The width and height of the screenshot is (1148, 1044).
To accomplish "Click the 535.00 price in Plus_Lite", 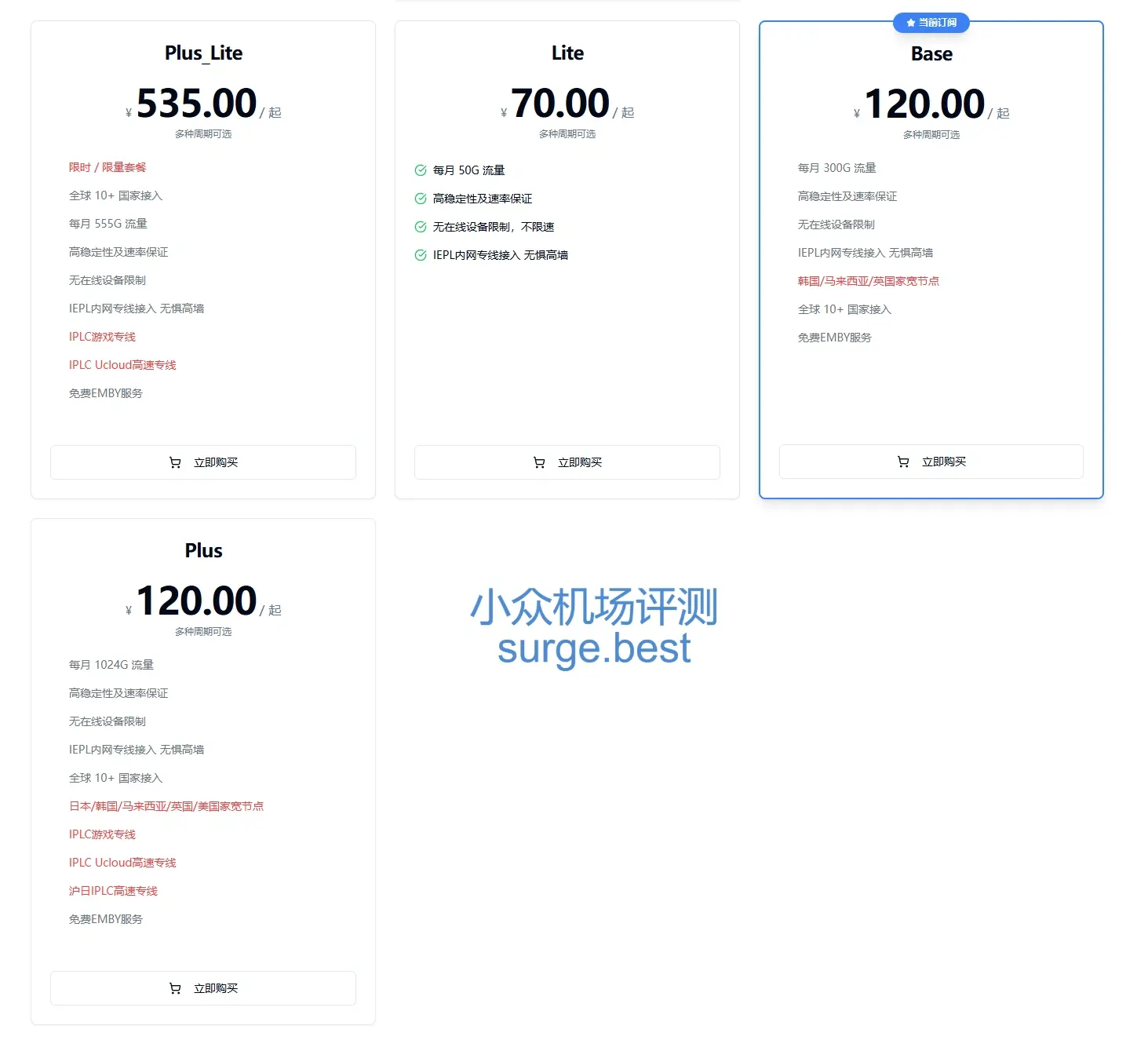I will (x=196, y=104).
